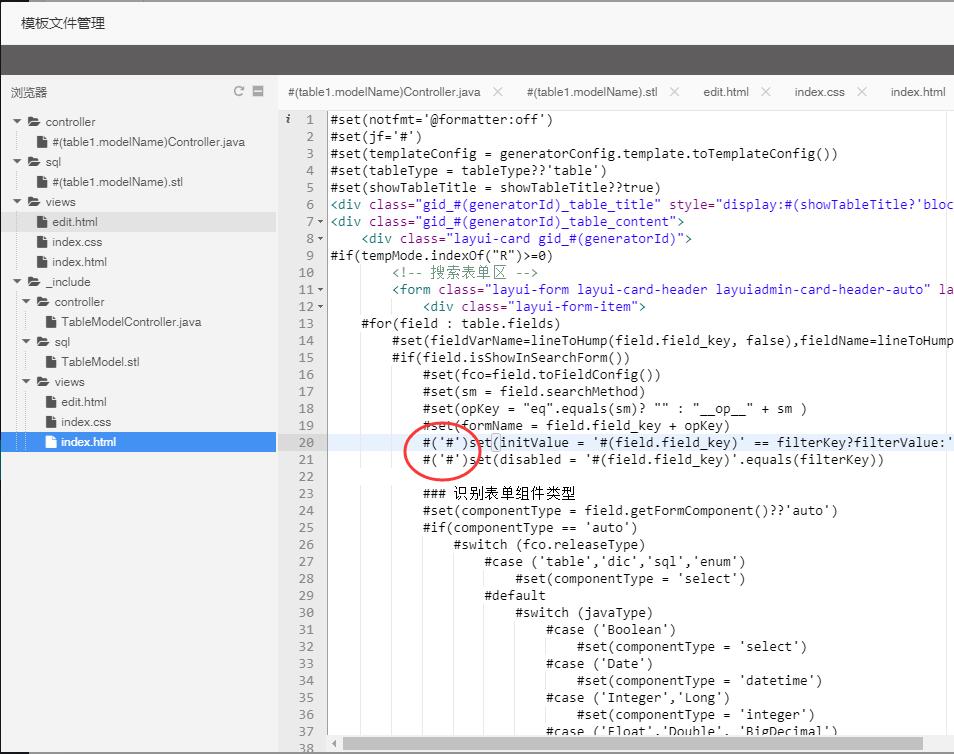Collapse the views folder under _include
The width and height of the screenshot is (954, 754).
click(26, 382)
